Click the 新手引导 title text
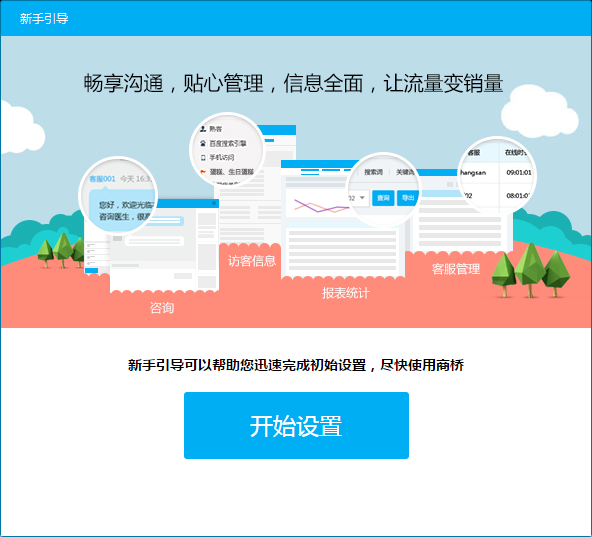Viewport: 592px width, 537px height. coord(44,18)
